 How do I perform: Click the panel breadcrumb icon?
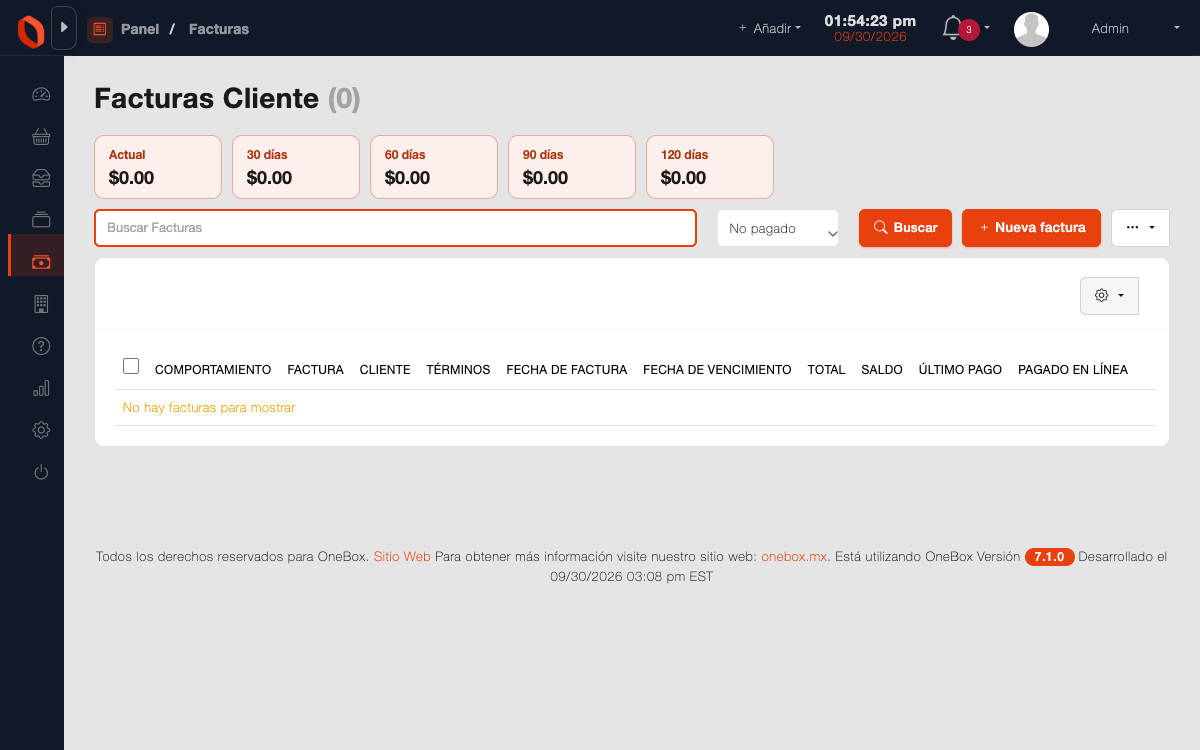tap(99, 29)
